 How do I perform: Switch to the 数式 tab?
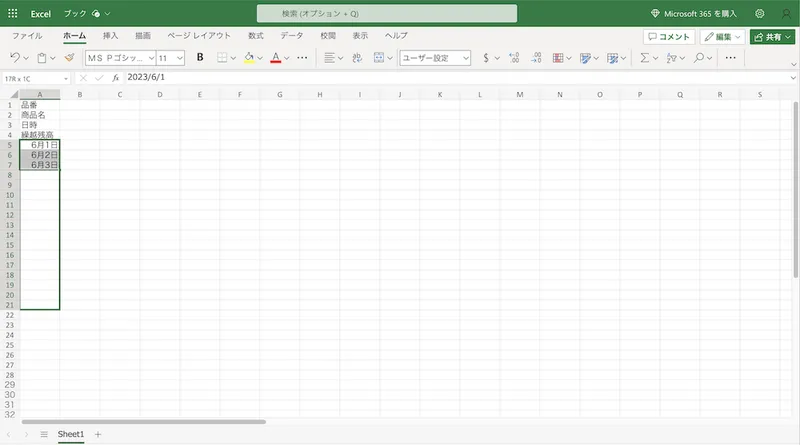(x=256, y=36)
